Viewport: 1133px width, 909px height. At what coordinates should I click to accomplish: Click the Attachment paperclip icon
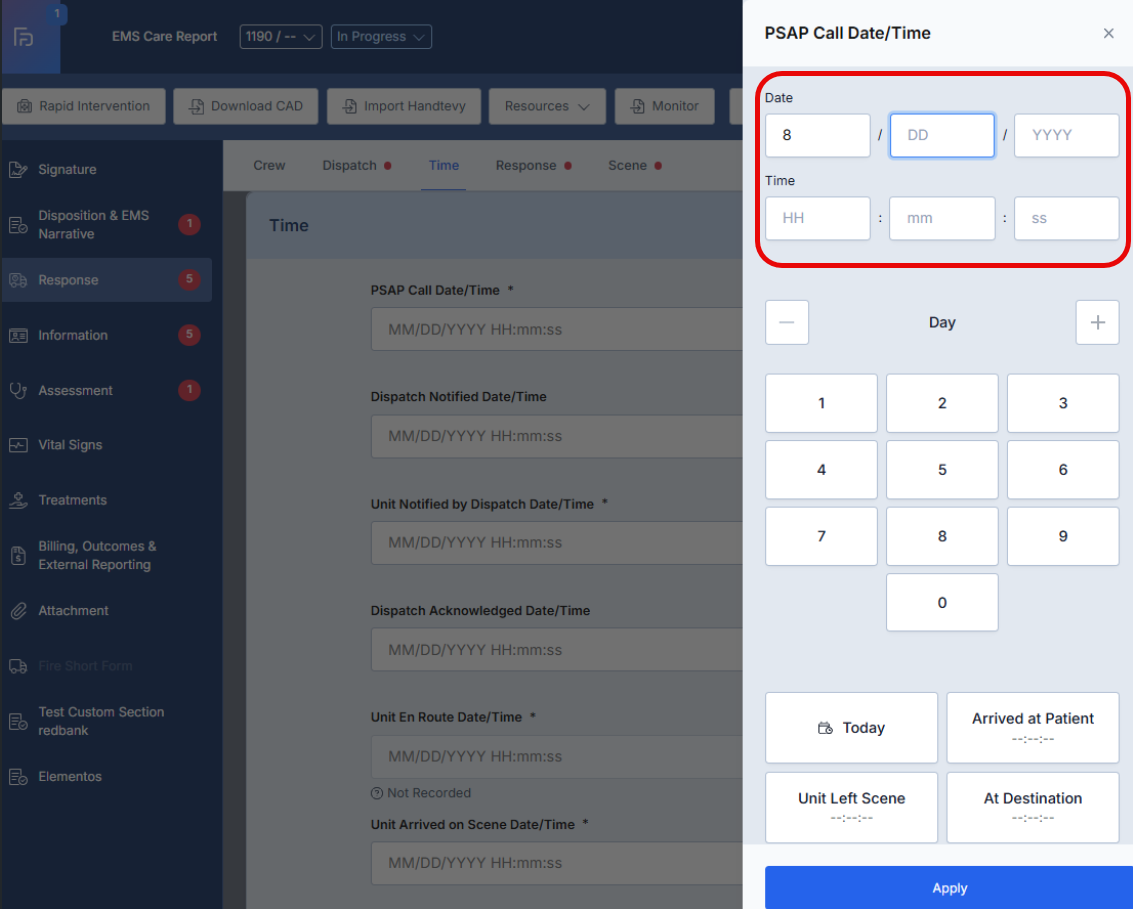(18, 611)
